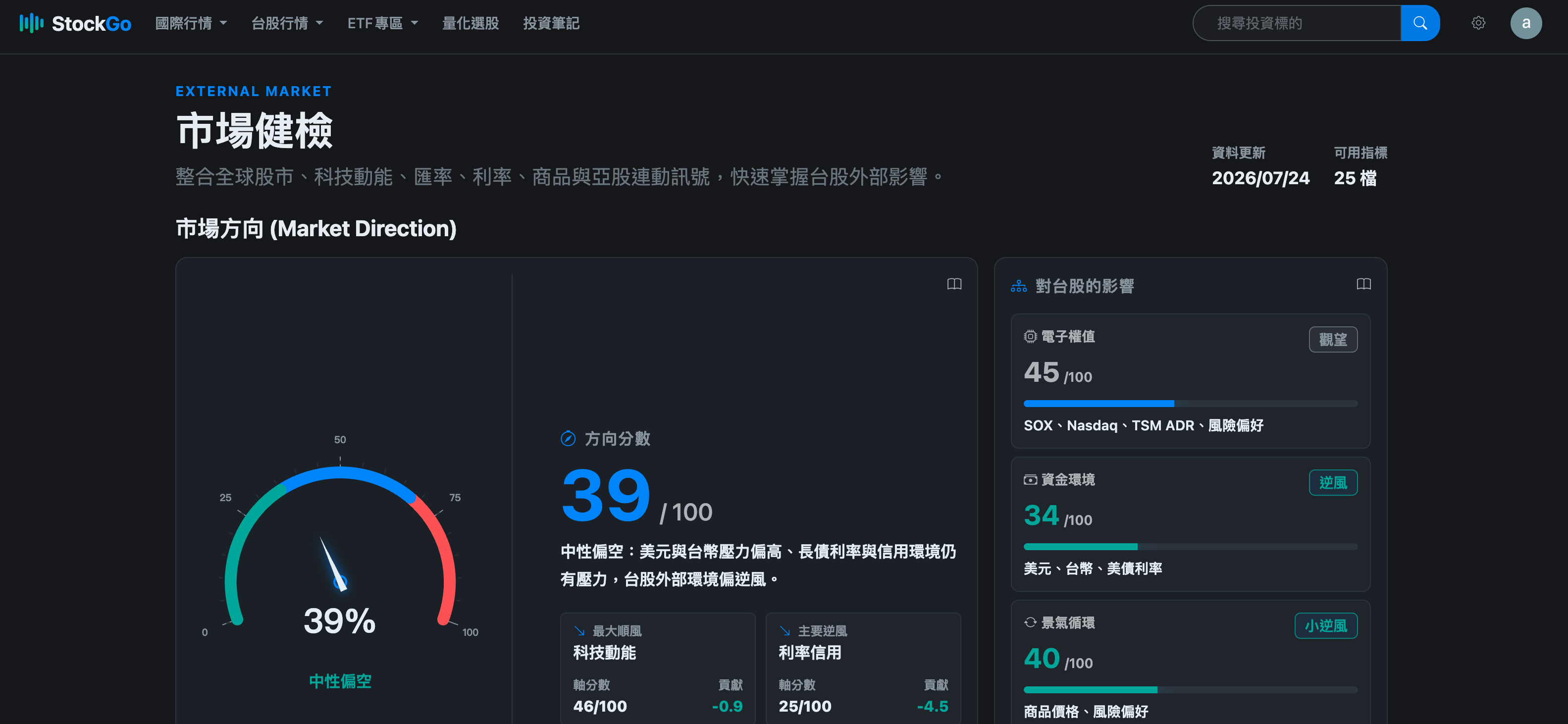1568x724 pixels.
Task: Go to 量化選股 page
Action: 470,23
